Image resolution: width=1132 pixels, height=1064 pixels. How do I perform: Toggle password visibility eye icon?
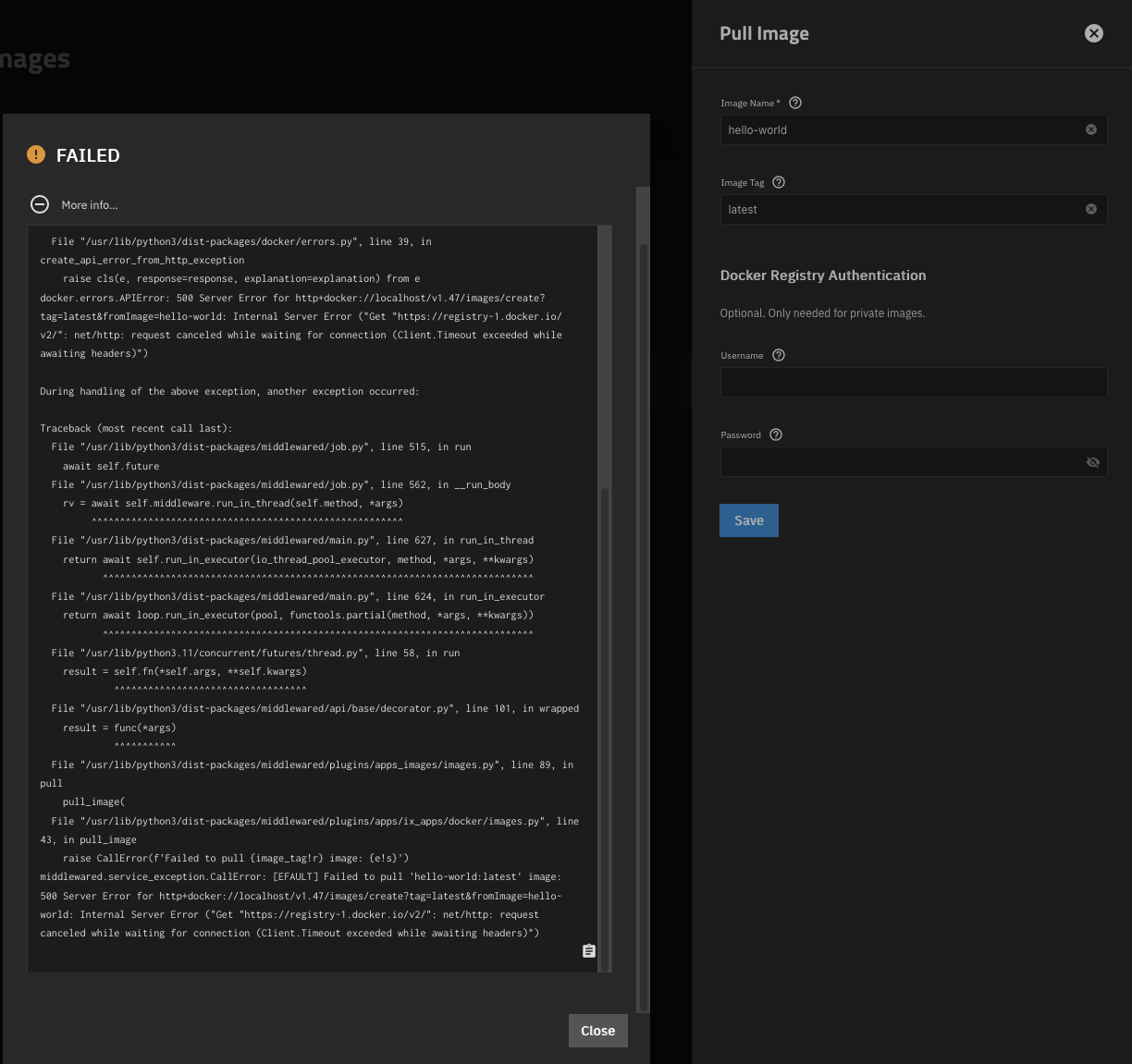pos(1092,462)
